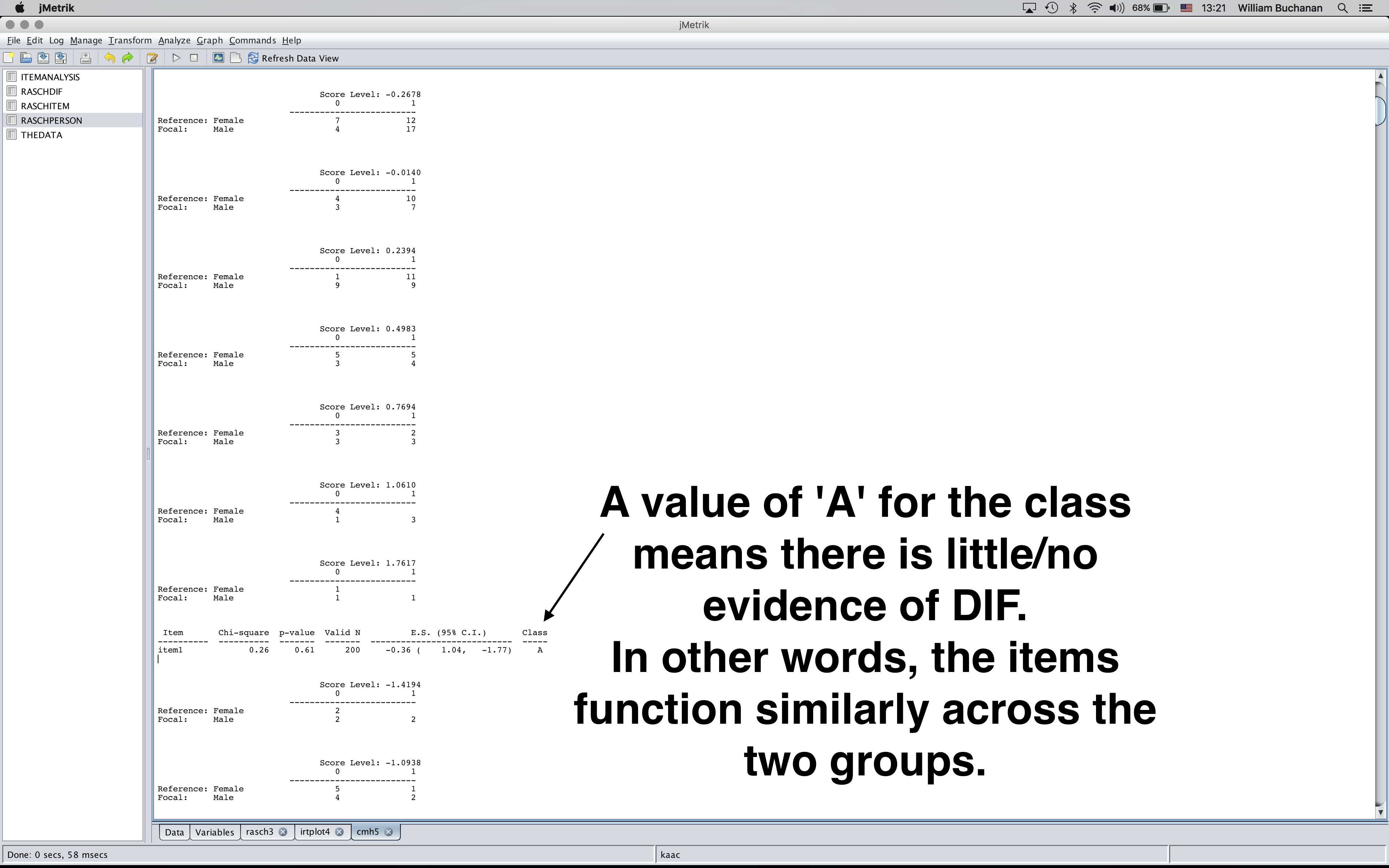Open the Graph menu

coord(209,40)
